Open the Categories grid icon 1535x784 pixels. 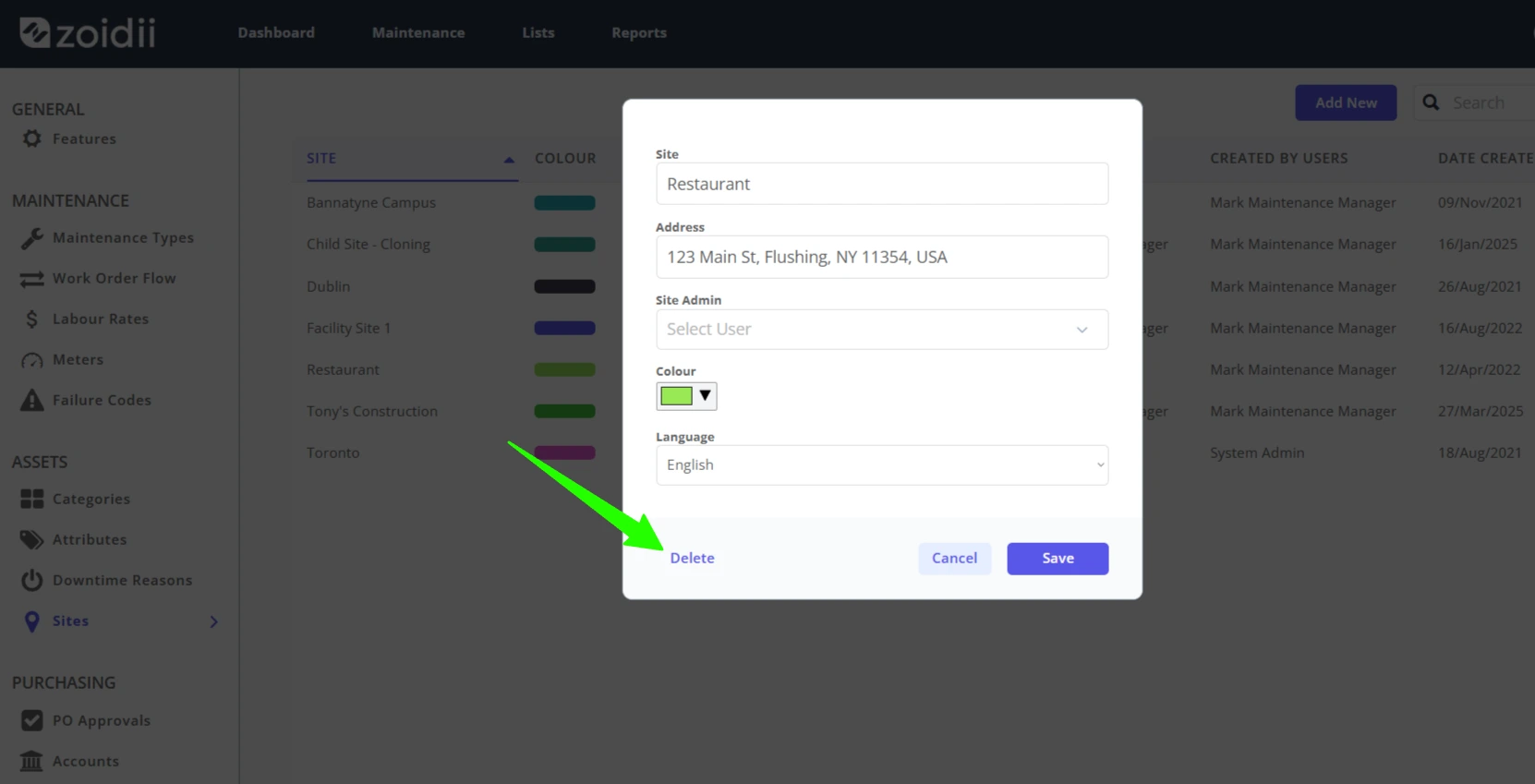coord(32,500)
